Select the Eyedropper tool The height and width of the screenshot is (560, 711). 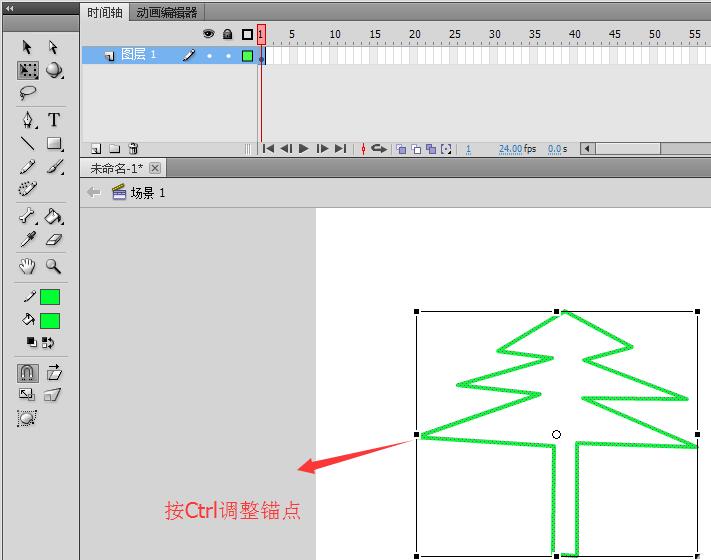[28, 240]
